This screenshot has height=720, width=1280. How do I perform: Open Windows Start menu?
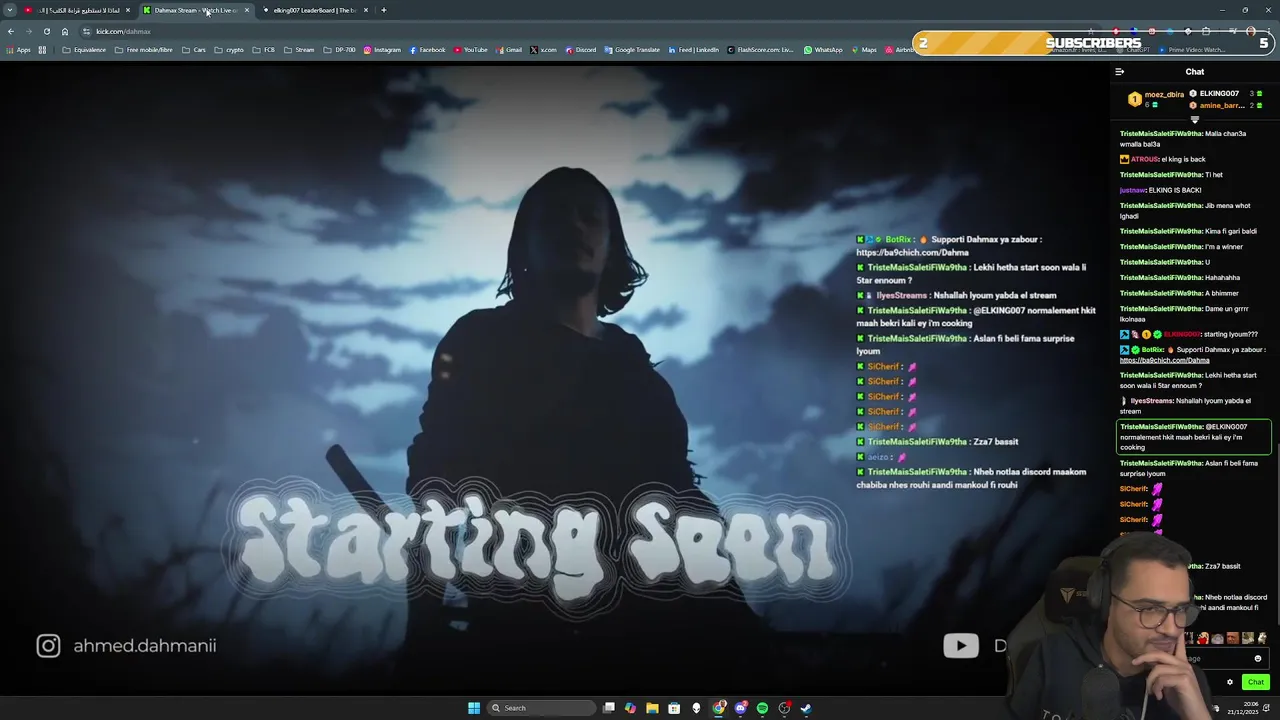click(474, 708)
